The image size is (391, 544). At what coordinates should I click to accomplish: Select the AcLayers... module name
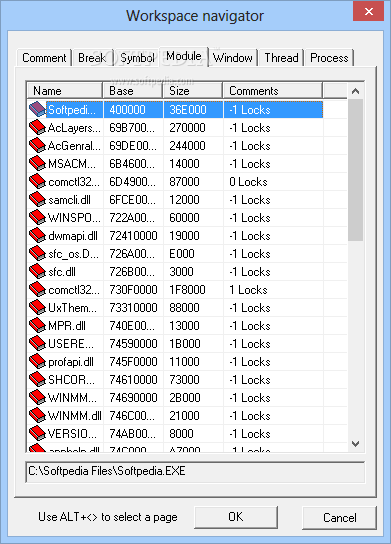click(74, 128)
